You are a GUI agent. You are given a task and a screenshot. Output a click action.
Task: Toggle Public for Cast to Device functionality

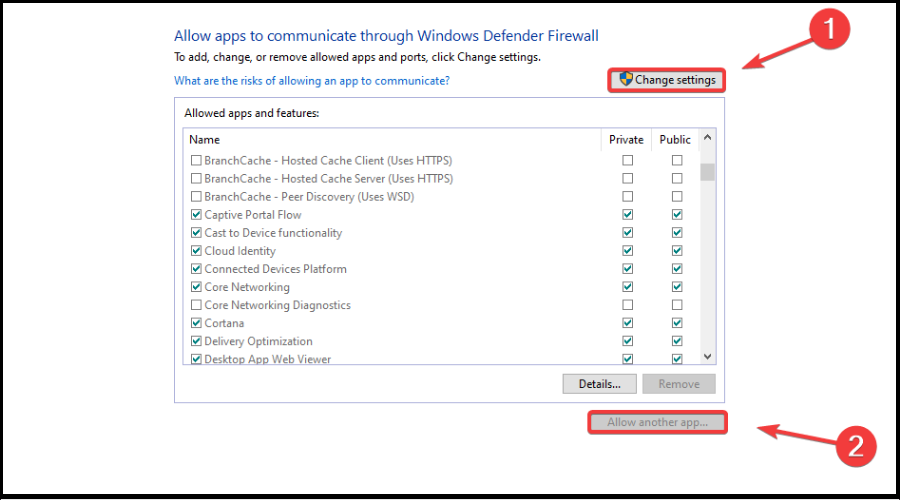(677, 232)
